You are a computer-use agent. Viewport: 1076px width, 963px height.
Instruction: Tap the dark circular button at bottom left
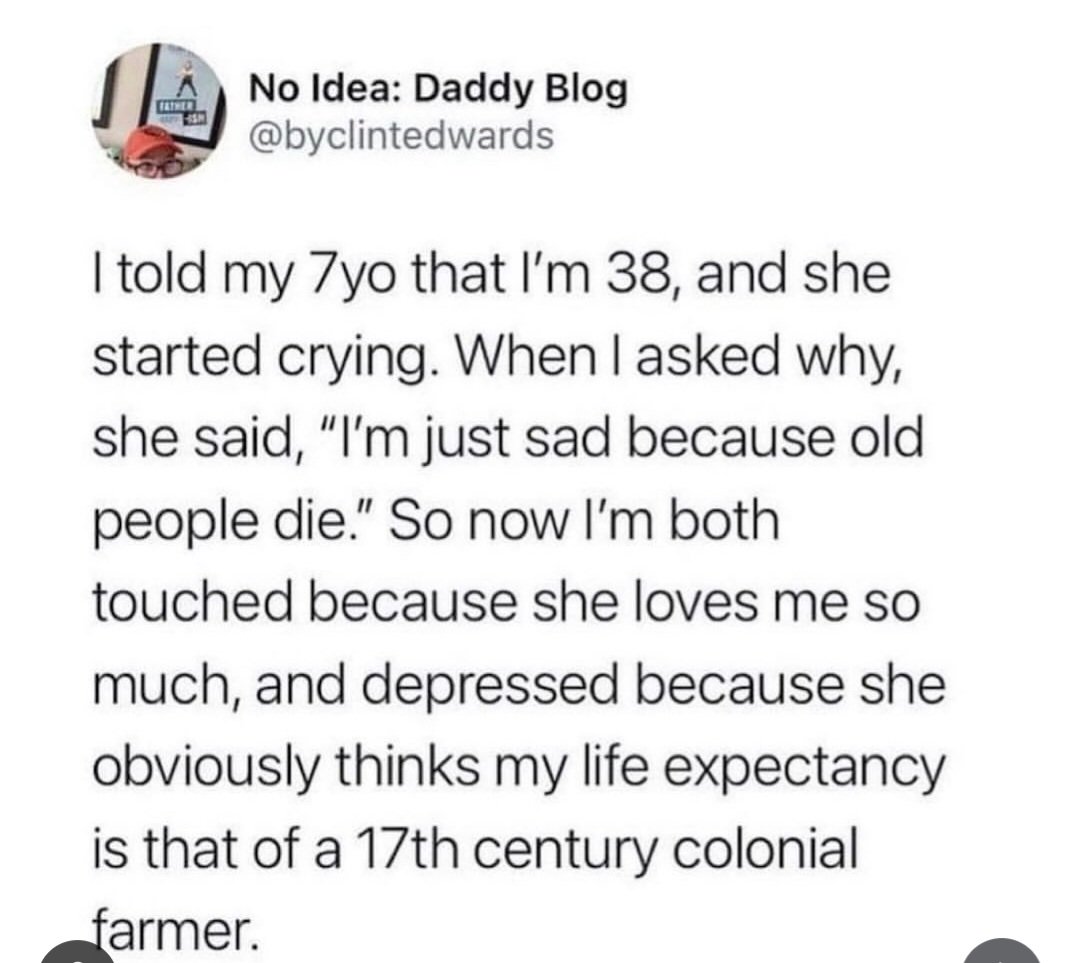coord(73,954)
